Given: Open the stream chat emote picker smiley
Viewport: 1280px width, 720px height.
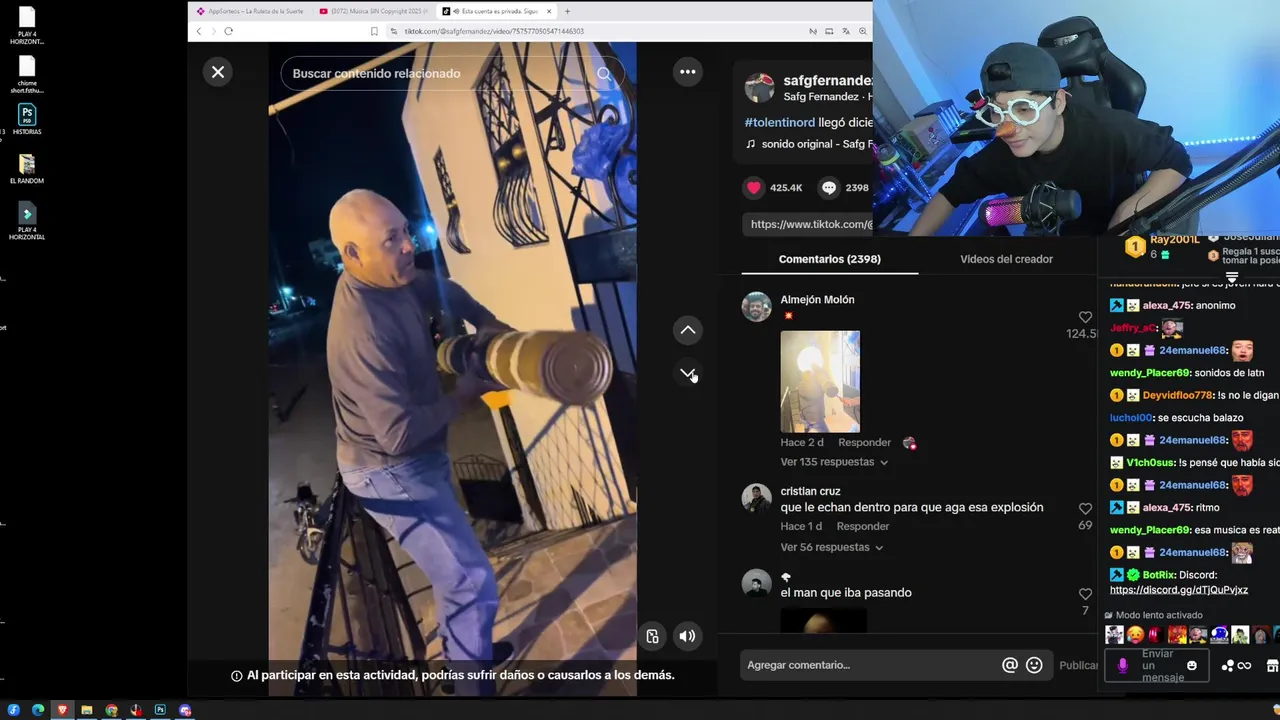Looking at the screenshot, I should point(1191,665).
